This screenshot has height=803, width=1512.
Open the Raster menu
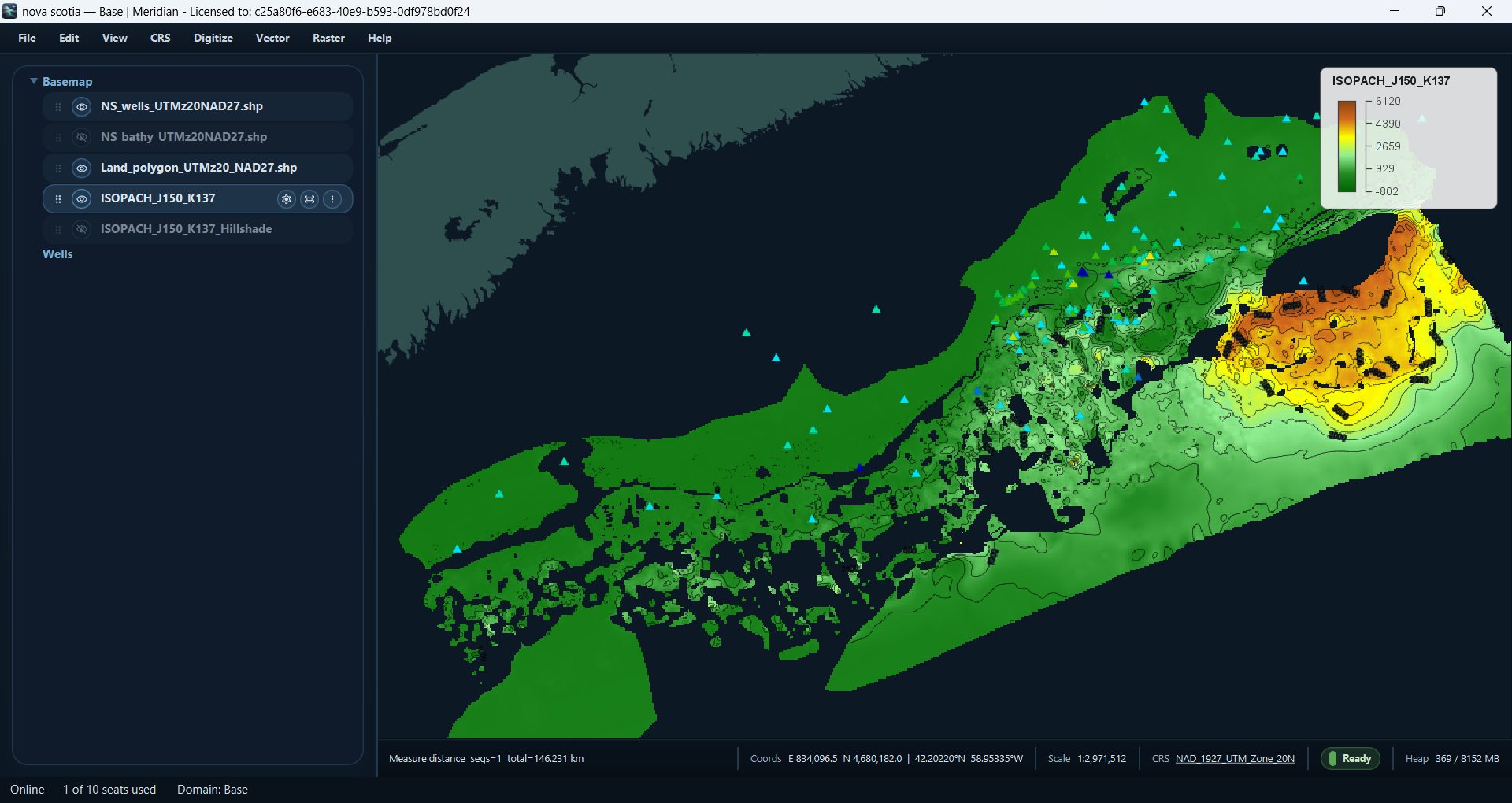tap(328, 38)
